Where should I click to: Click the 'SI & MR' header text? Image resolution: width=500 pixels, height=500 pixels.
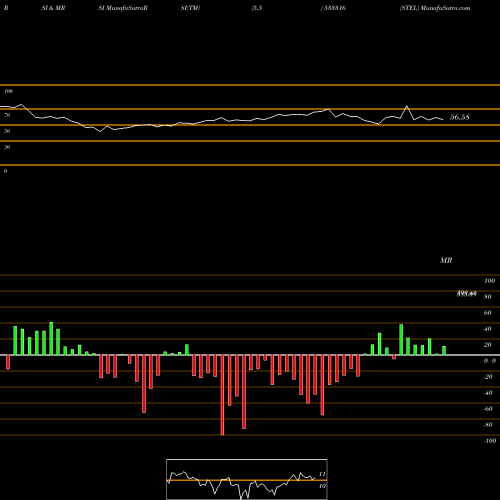click(53, 8)
